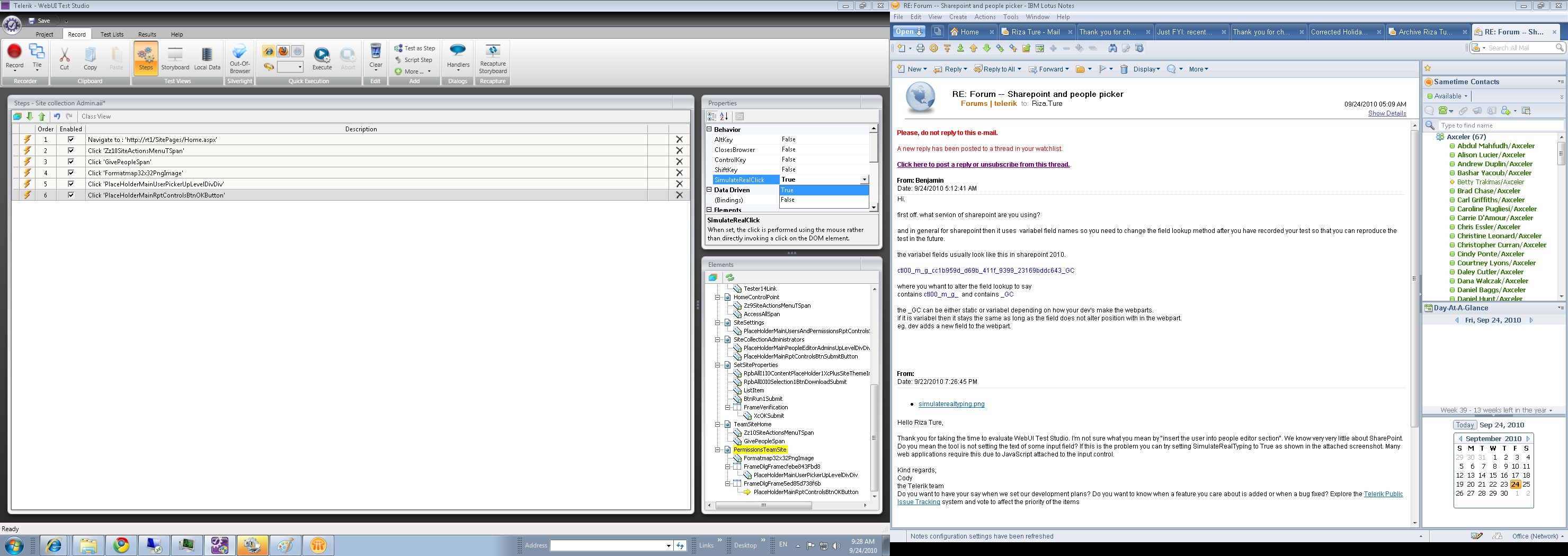Add a Test as Step
The image size is (1568, 556).
pos(415,48)
